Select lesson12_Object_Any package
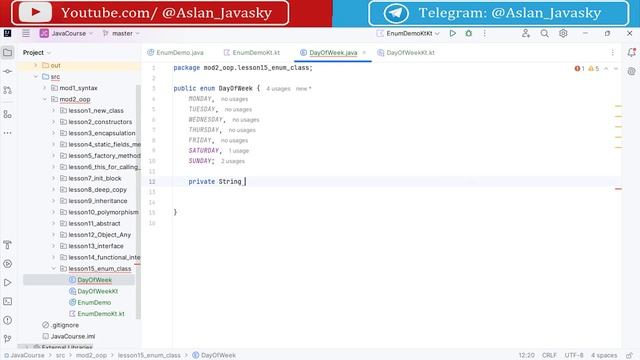Image resolution: width=640 pixels, height=360 pixels. 100,235
